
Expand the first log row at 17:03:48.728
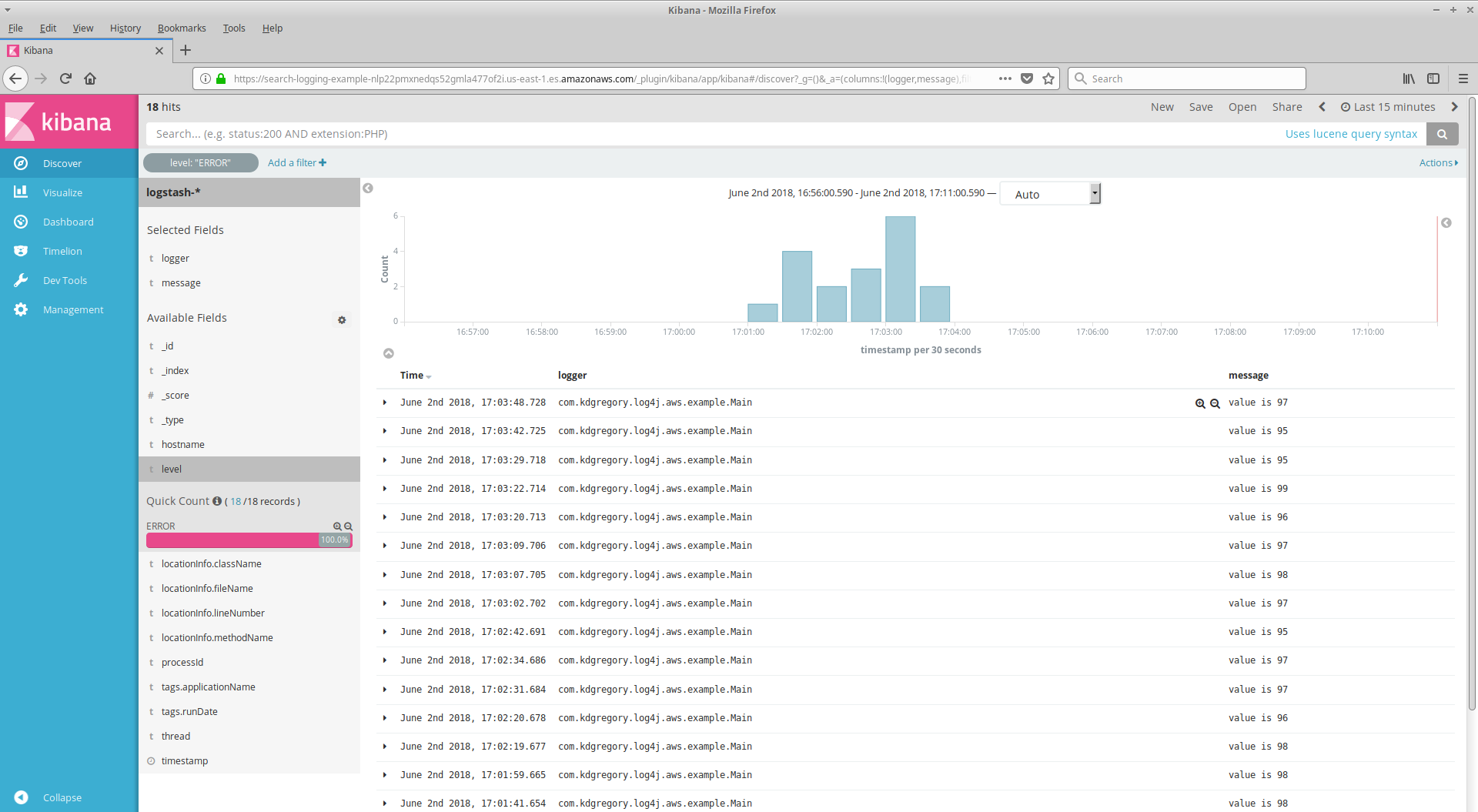pos(385,403)
